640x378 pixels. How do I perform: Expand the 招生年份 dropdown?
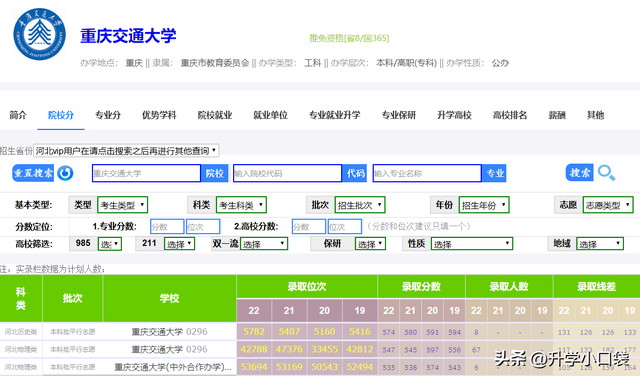484,205
